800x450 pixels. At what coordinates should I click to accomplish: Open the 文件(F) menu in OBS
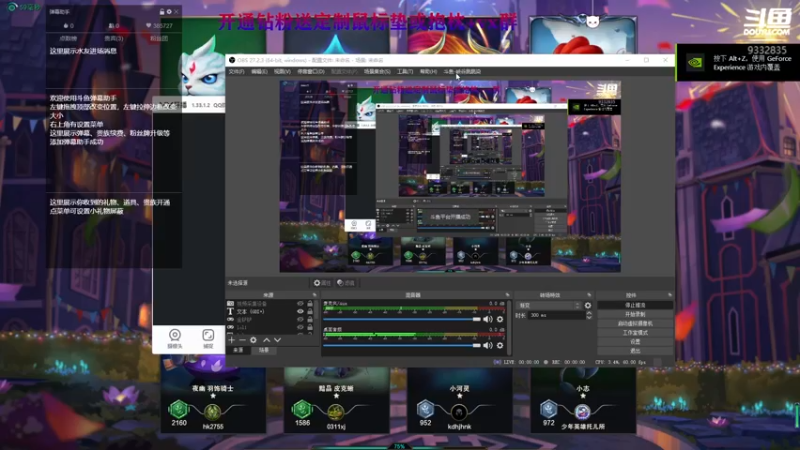236,71
